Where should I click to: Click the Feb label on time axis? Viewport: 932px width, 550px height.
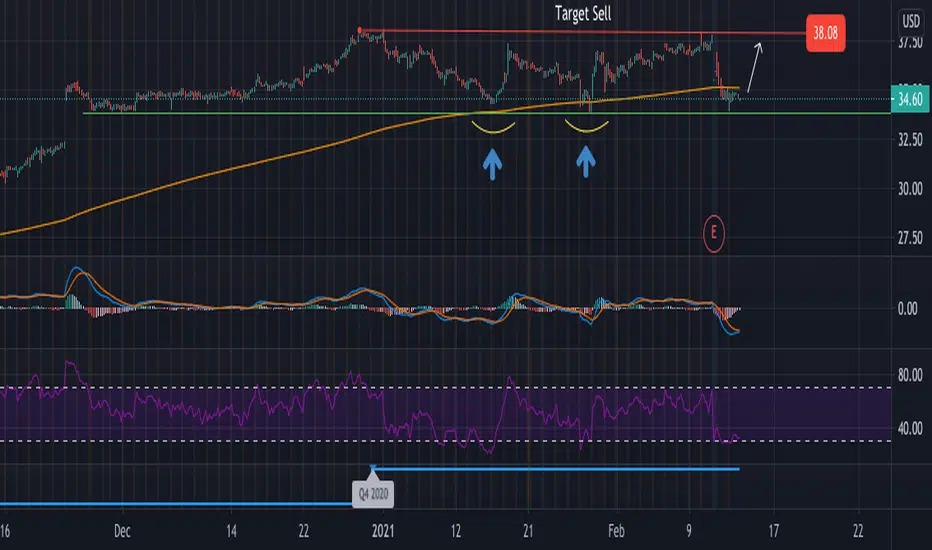(616, 531)
